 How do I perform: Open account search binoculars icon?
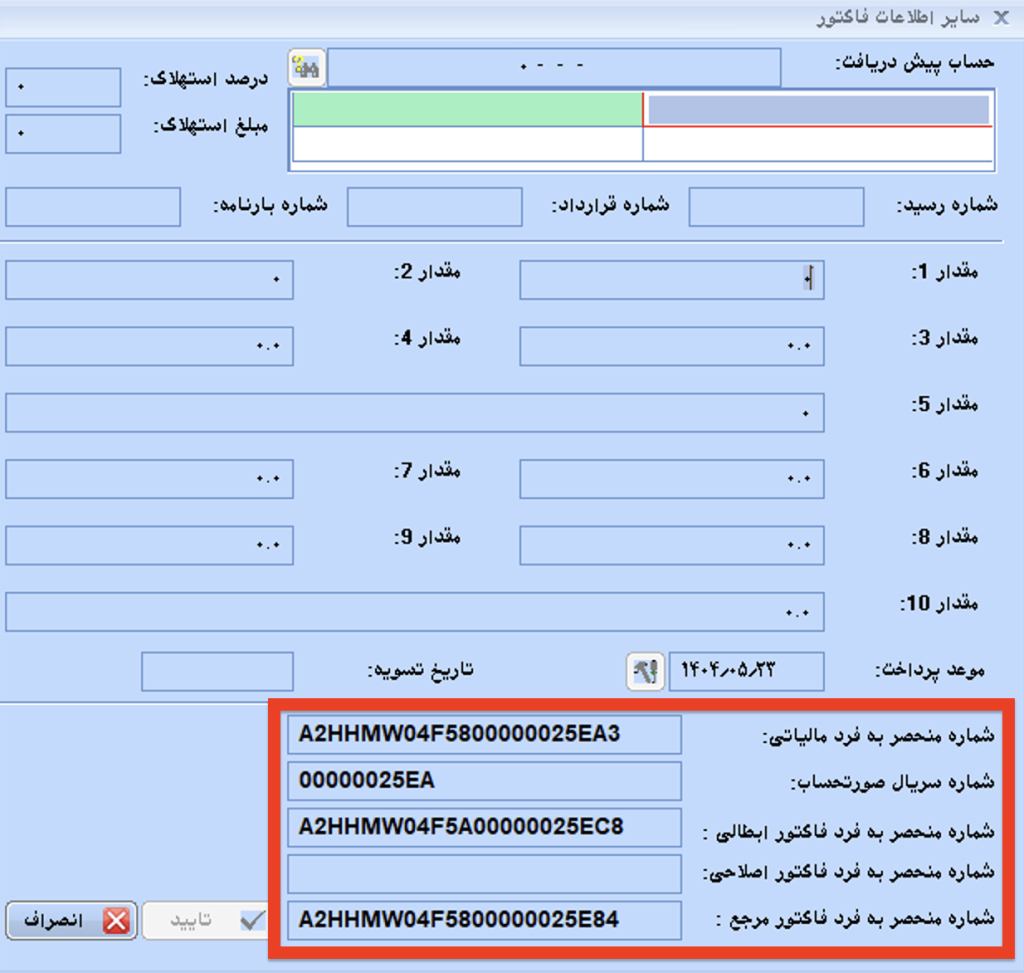[x=306, y=67]
